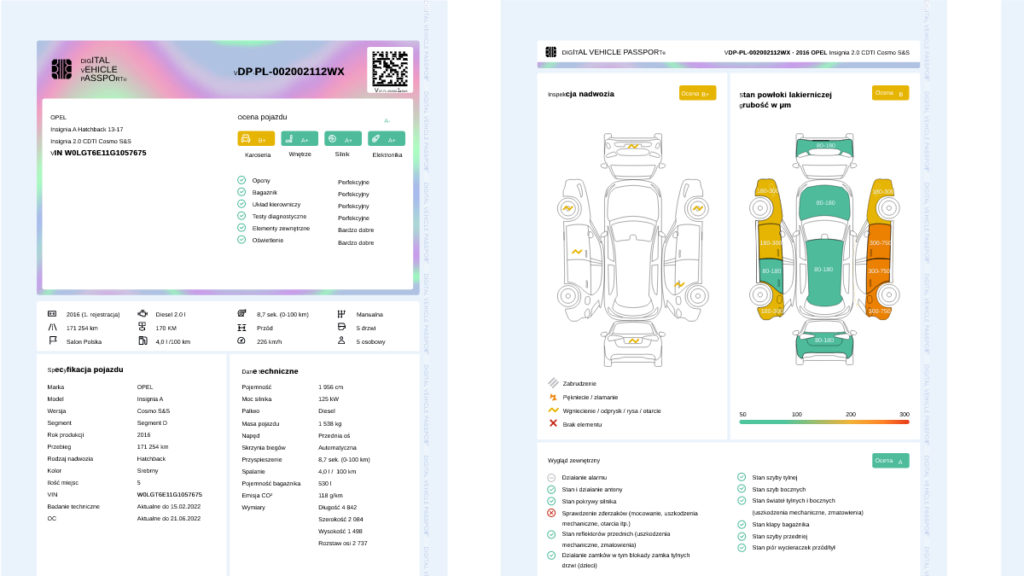Toggle the check mark beside Oświetlenie
The image size is (1024, 576).
pyautogui.click(x=242, y=240)
